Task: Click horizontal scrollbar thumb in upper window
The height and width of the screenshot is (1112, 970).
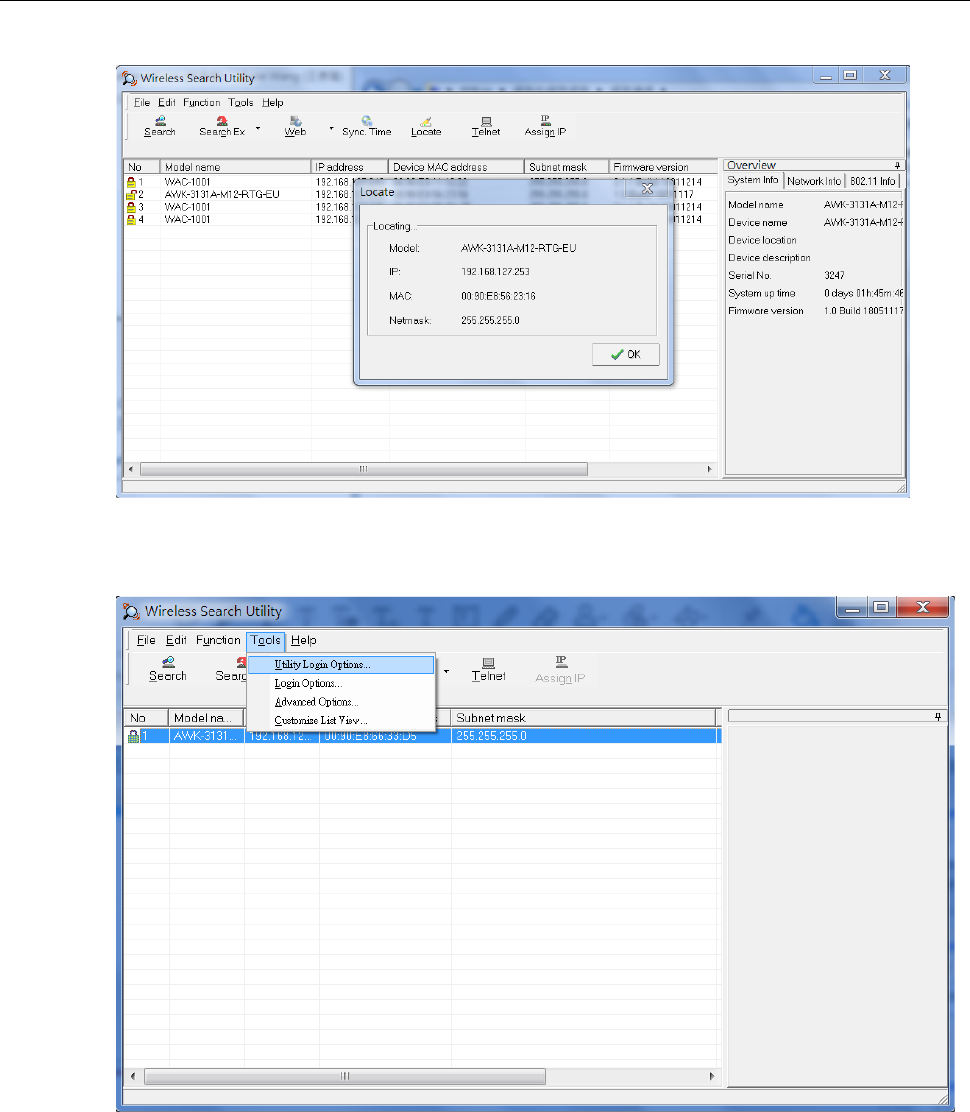Action: pos(364,469)
